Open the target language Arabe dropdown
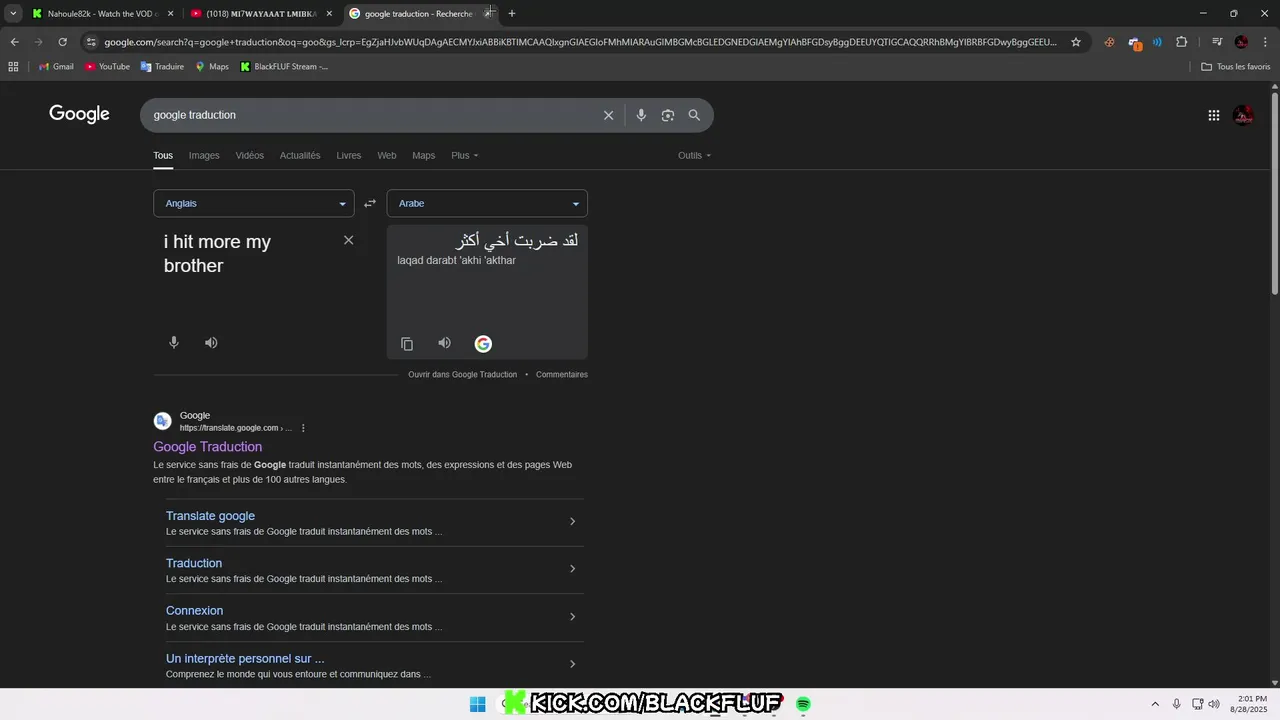1280x720 pixels. [x=487, y=203]
